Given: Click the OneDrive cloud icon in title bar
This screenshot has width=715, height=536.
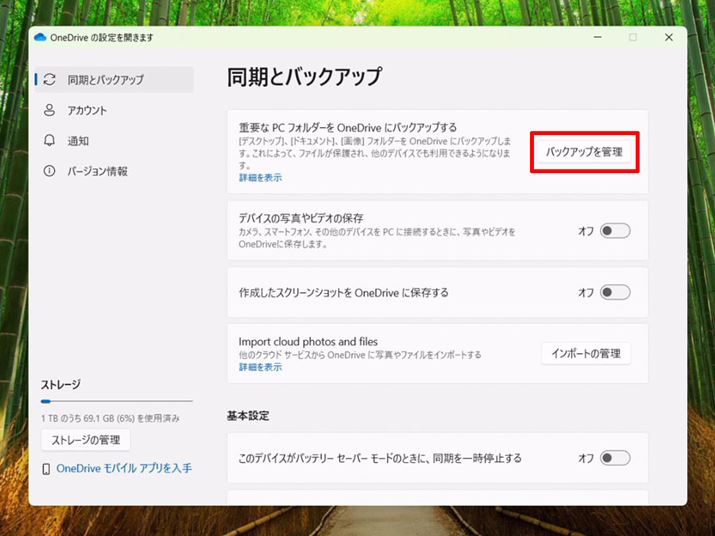Looking at the screenshot, I should pyautogui.click(x=40, y=37).
